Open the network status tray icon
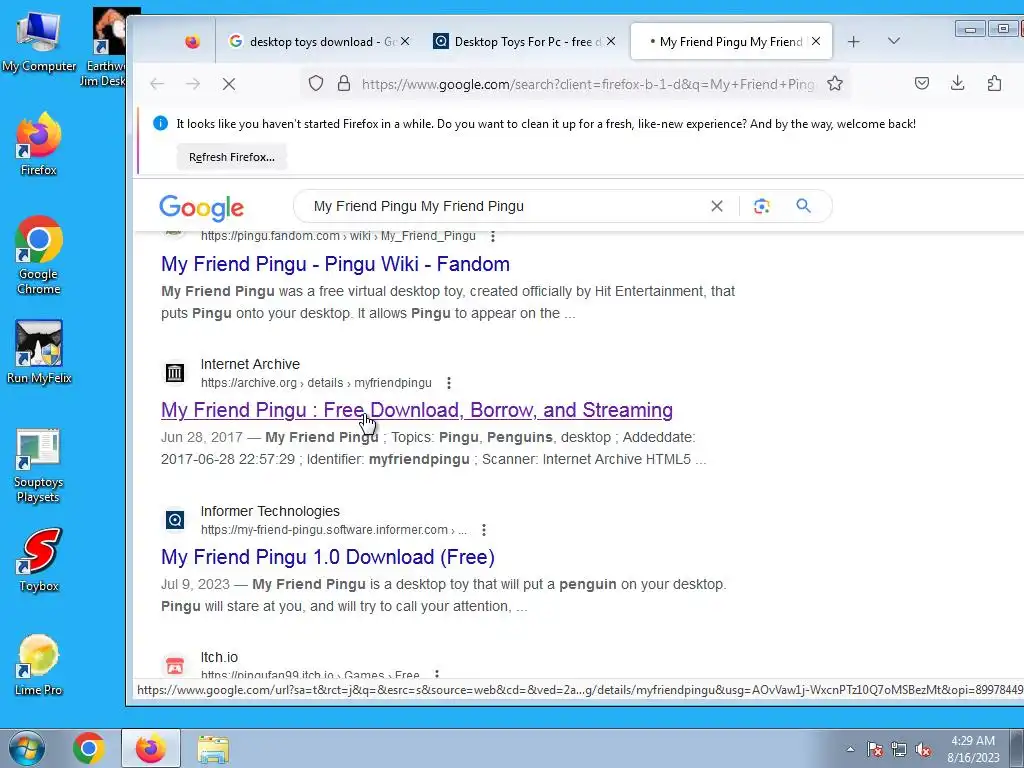This screenshot has width=1024, height=768. (899, 749)
